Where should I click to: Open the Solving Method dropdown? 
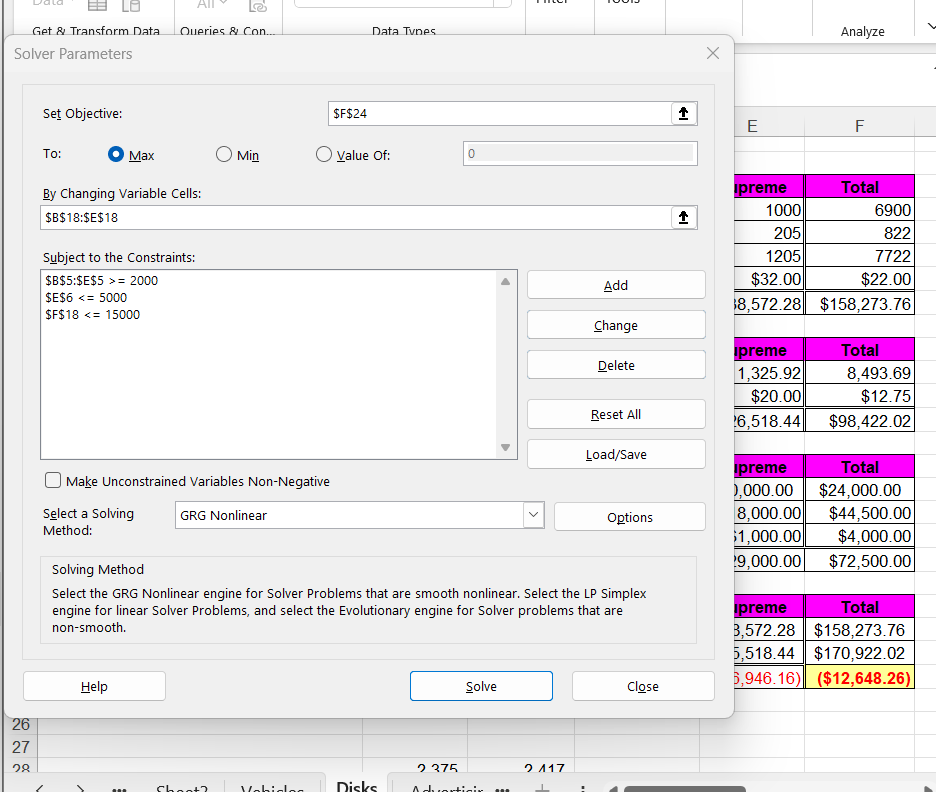534,515
